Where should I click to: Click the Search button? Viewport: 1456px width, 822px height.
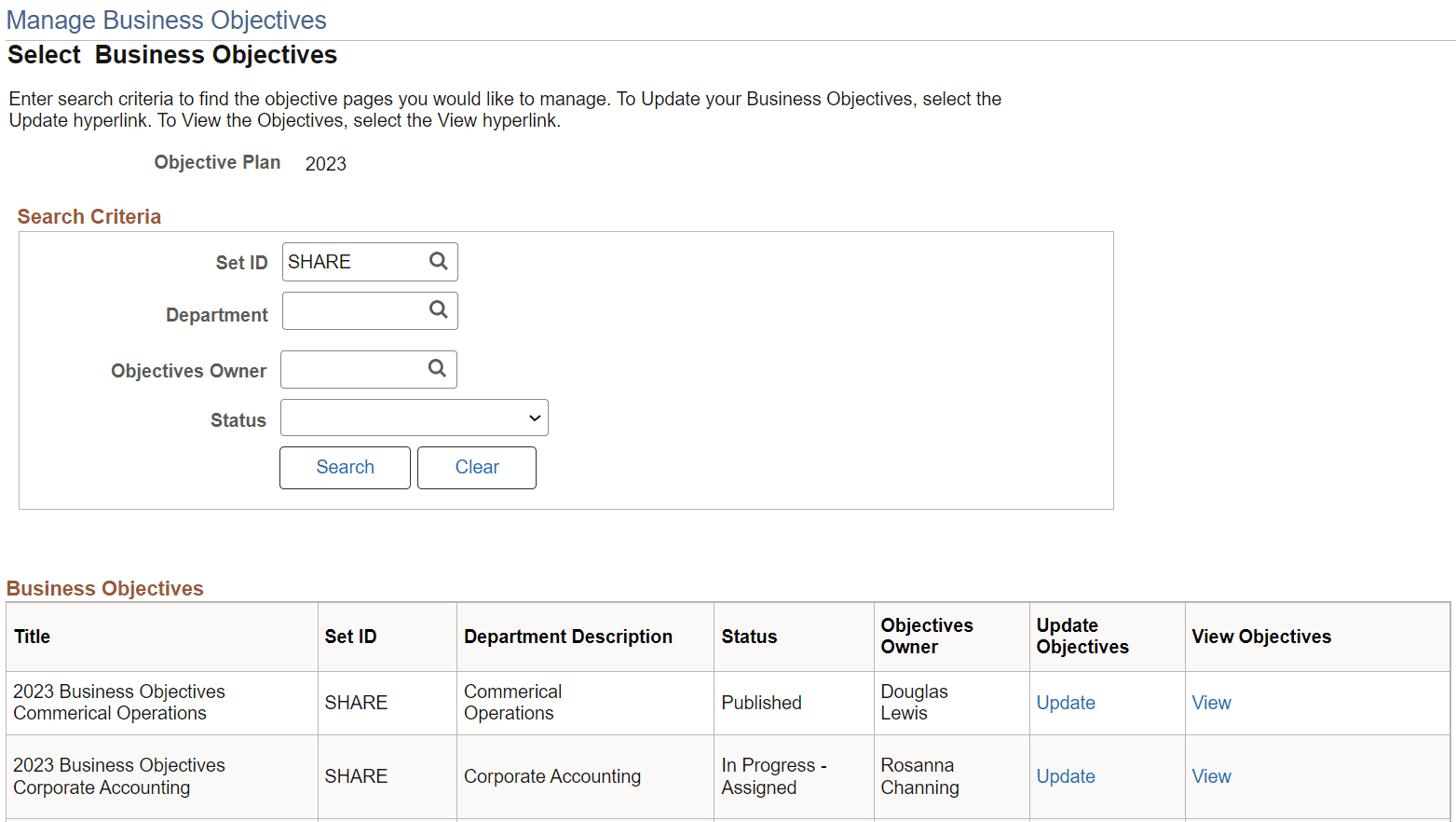(x=345, y=467)
